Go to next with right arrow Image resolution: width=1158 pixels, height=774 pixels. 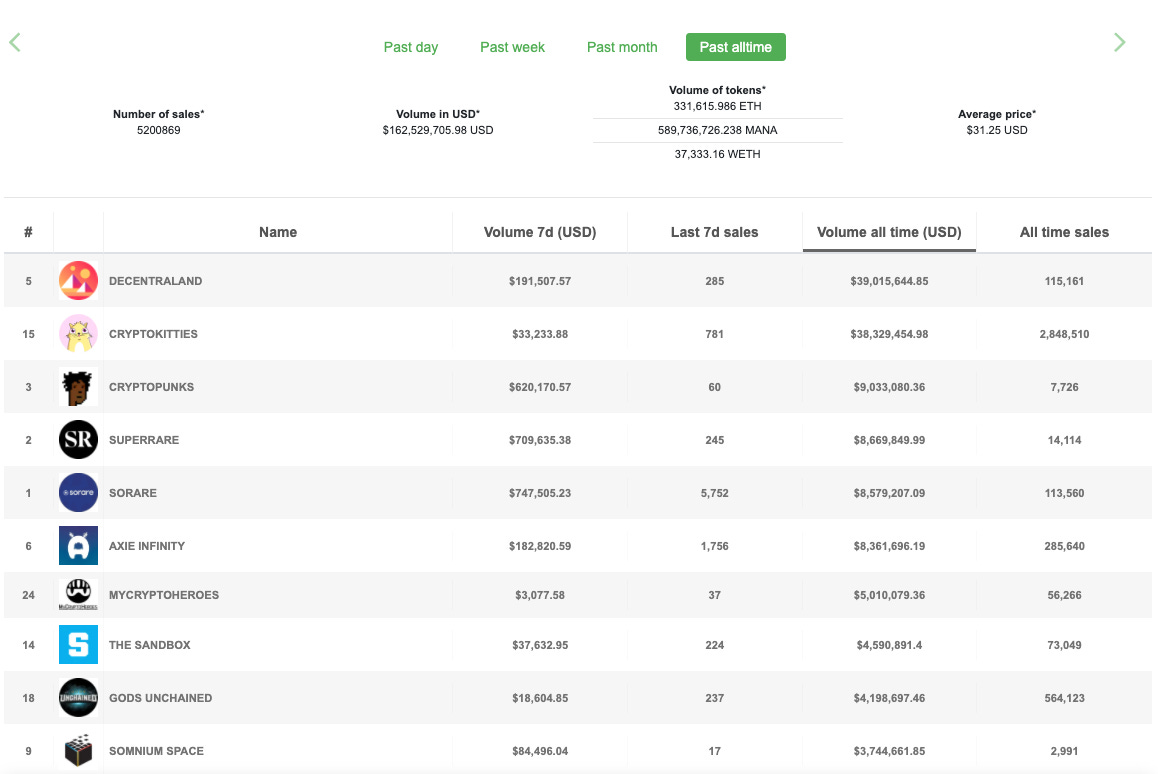click(1120, 42)
